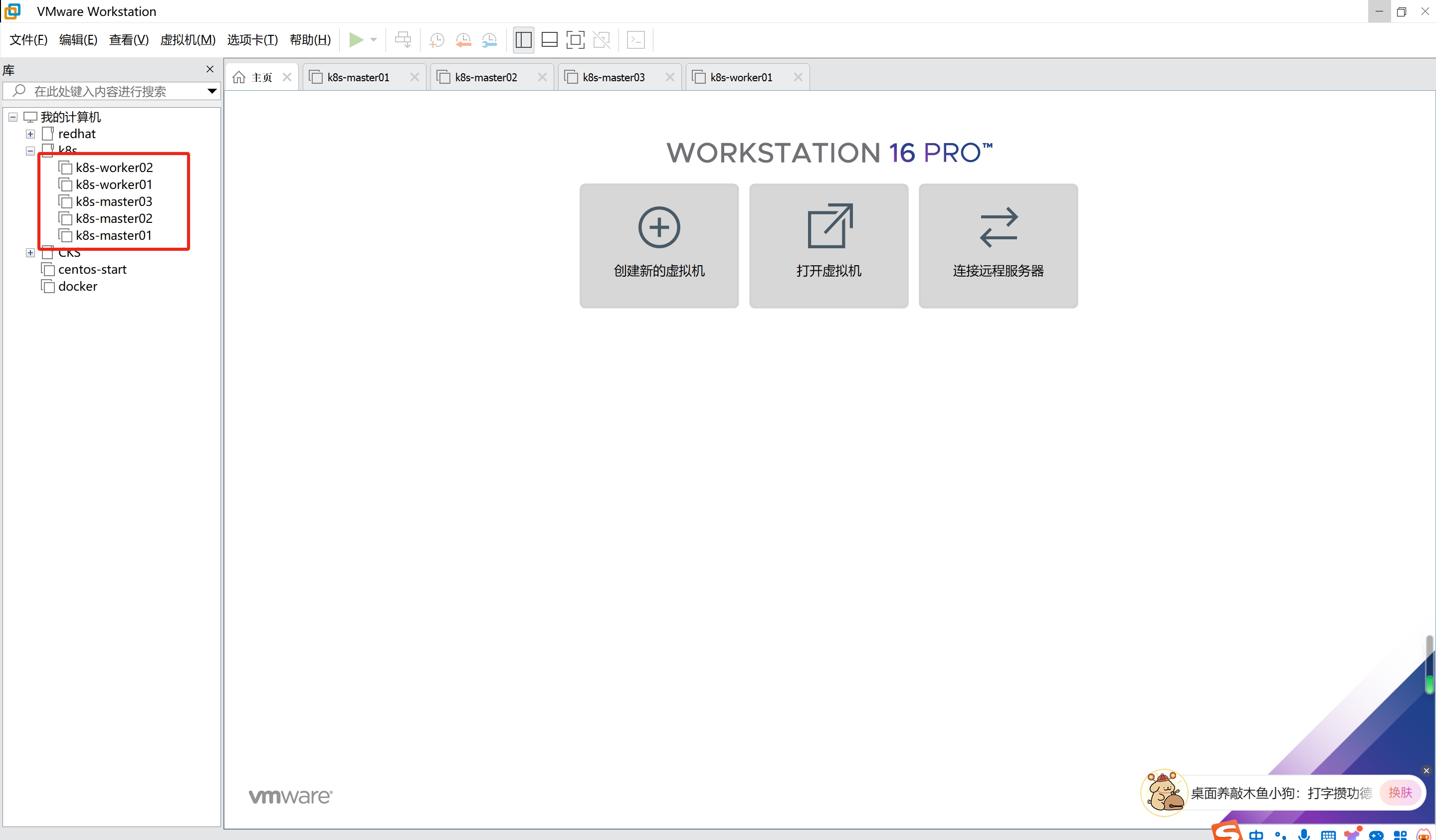Enter full screen mode icon

click(576, 40)
